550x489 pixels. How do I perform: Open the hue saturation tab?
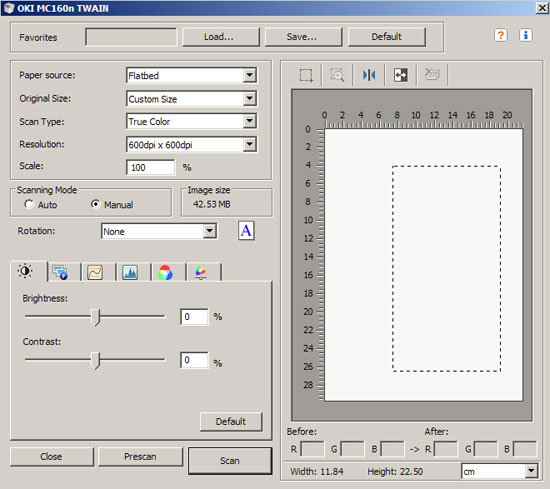tap(200, 272)
